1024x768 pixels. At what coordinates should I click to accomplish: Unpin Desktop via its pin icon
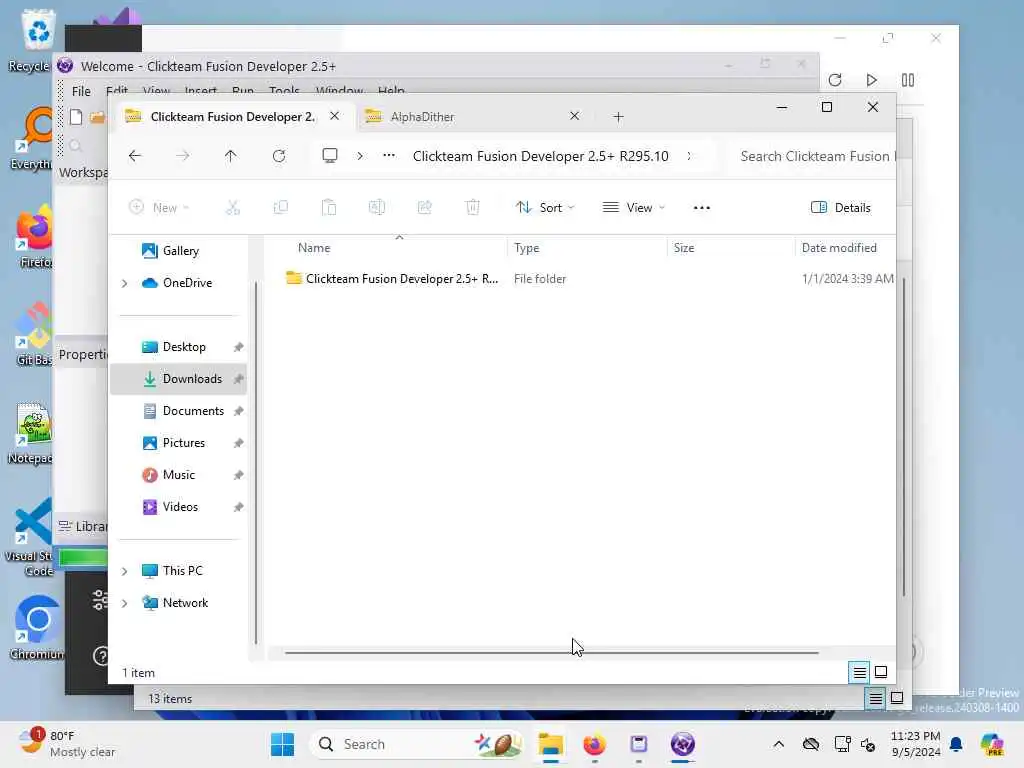[x=238, y=347]
